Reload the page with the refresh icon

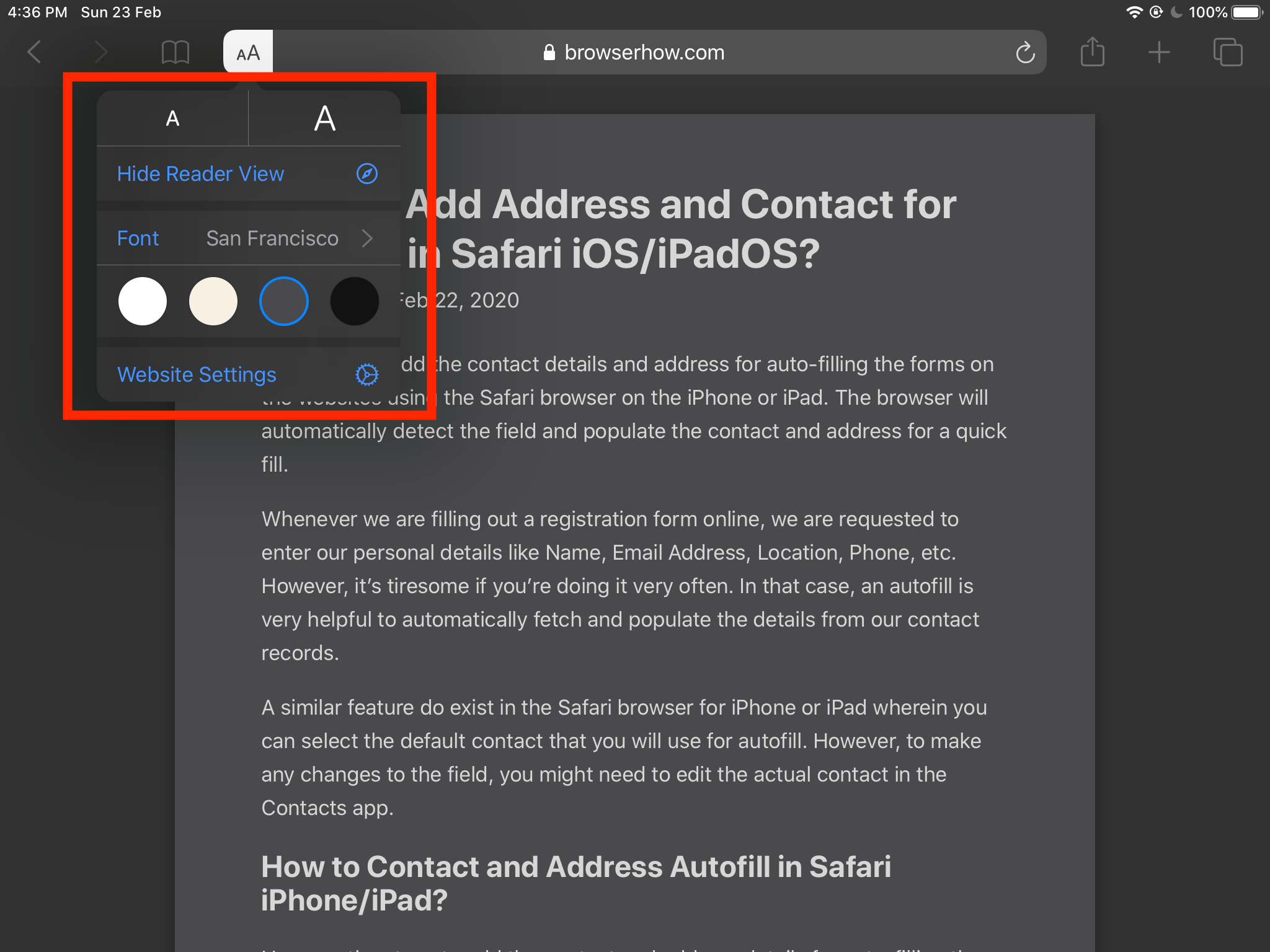click(1025, 53)
